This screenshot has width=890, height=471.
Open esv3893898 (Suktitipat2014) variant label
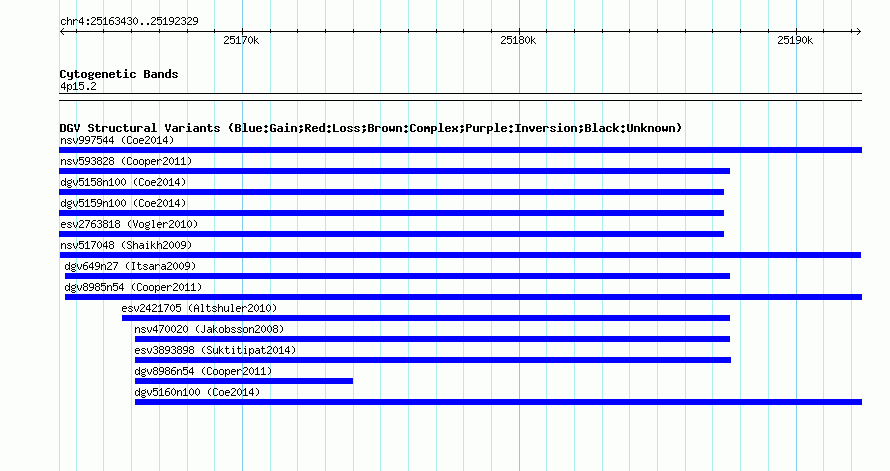click(x=215, y=350)
